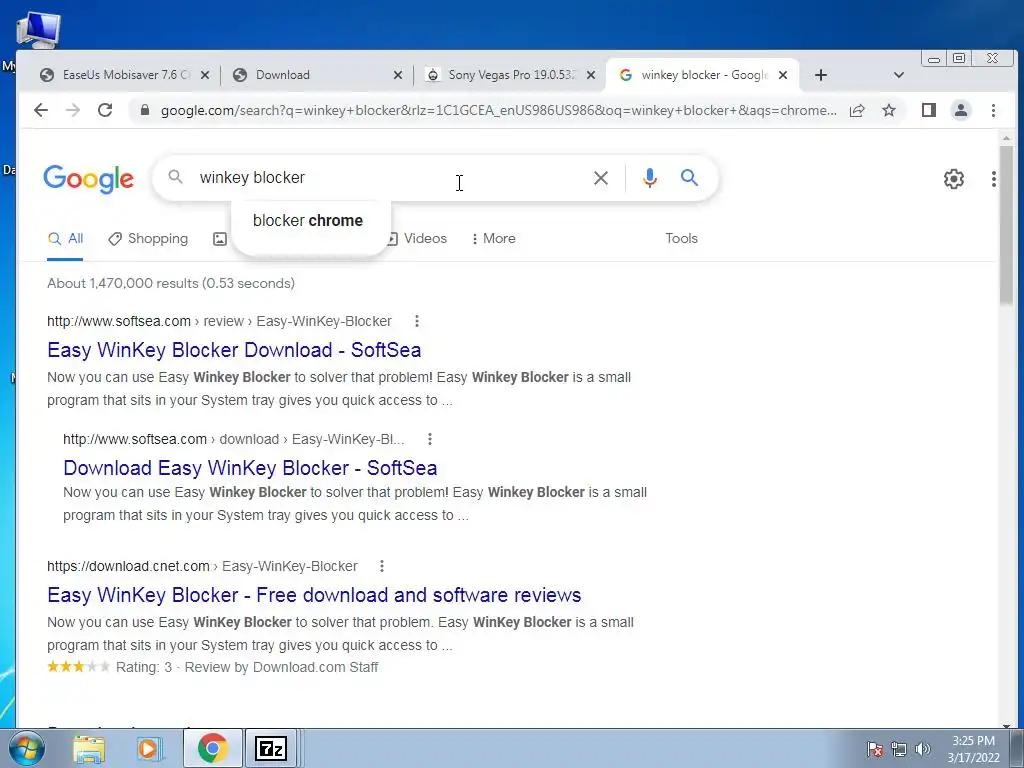Select the All results tab
Image resolution: width=1024 pixels, height=768 pixels.
tap(65, 238)
